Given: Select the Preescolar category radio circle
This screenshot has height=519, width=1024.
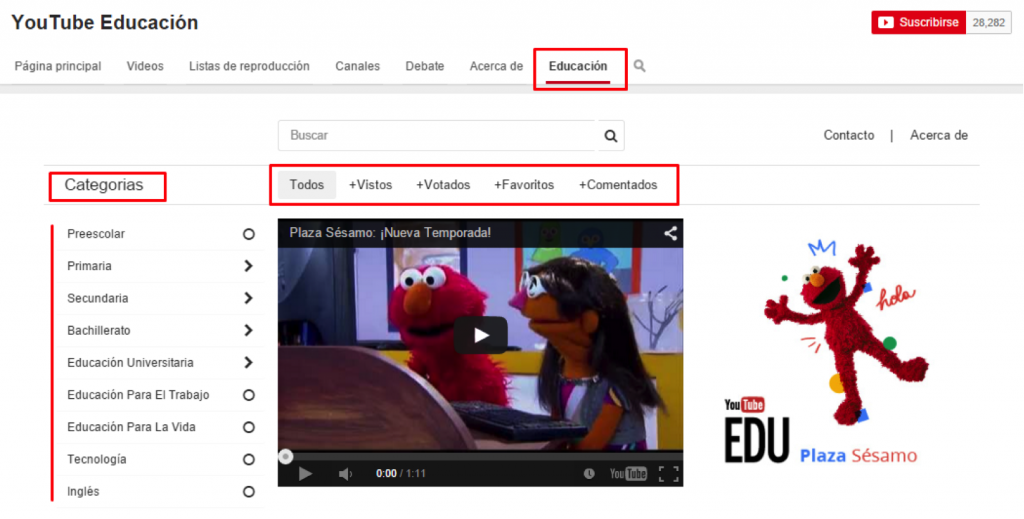Looking at the screenshot, I should (249, 234).
